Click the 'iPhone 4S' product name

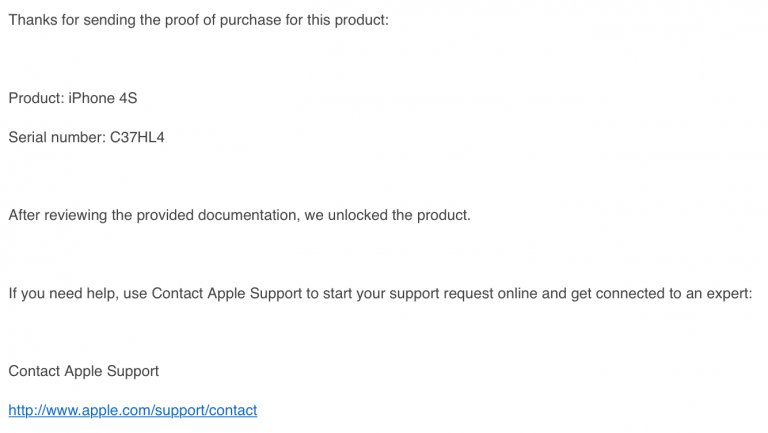coord(103,98)
